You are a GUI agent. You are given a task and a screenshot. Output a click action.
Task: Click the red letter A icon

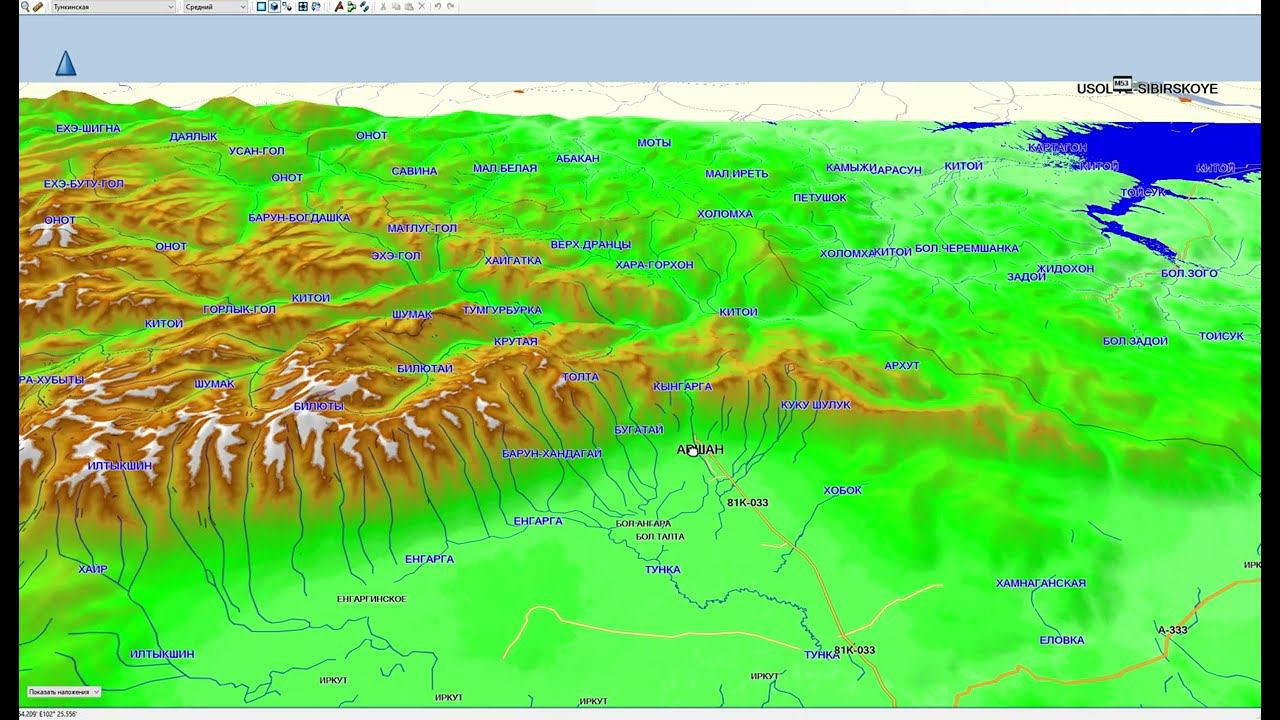339,6
